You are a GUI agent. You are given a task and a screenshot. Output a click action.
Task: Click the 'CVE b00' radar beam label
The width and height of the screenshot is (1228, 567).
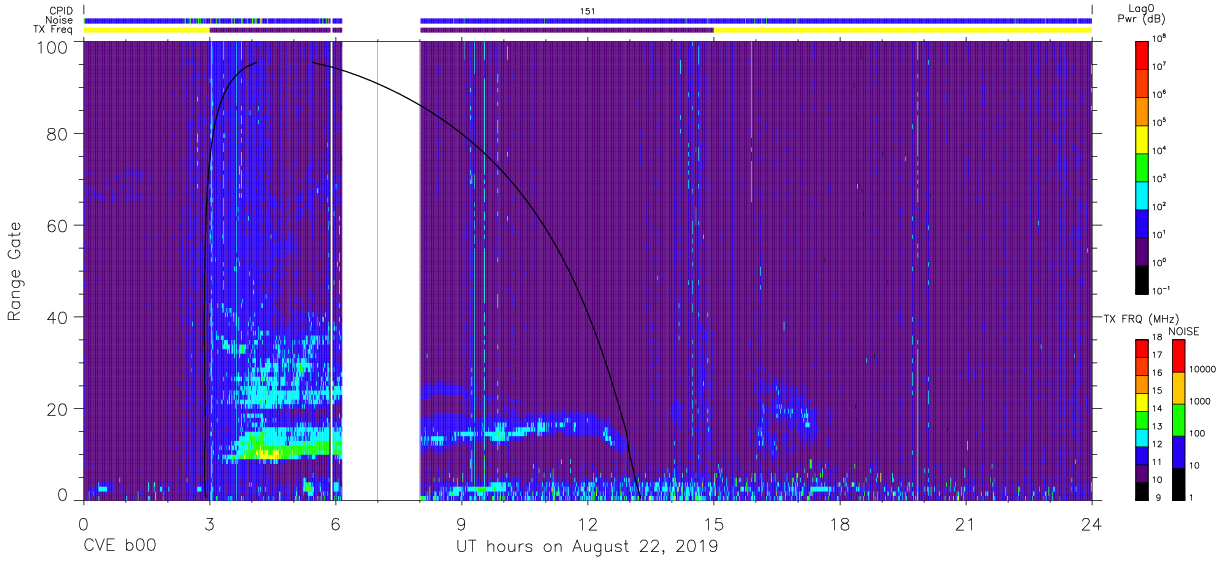click(x=119, y=547)
